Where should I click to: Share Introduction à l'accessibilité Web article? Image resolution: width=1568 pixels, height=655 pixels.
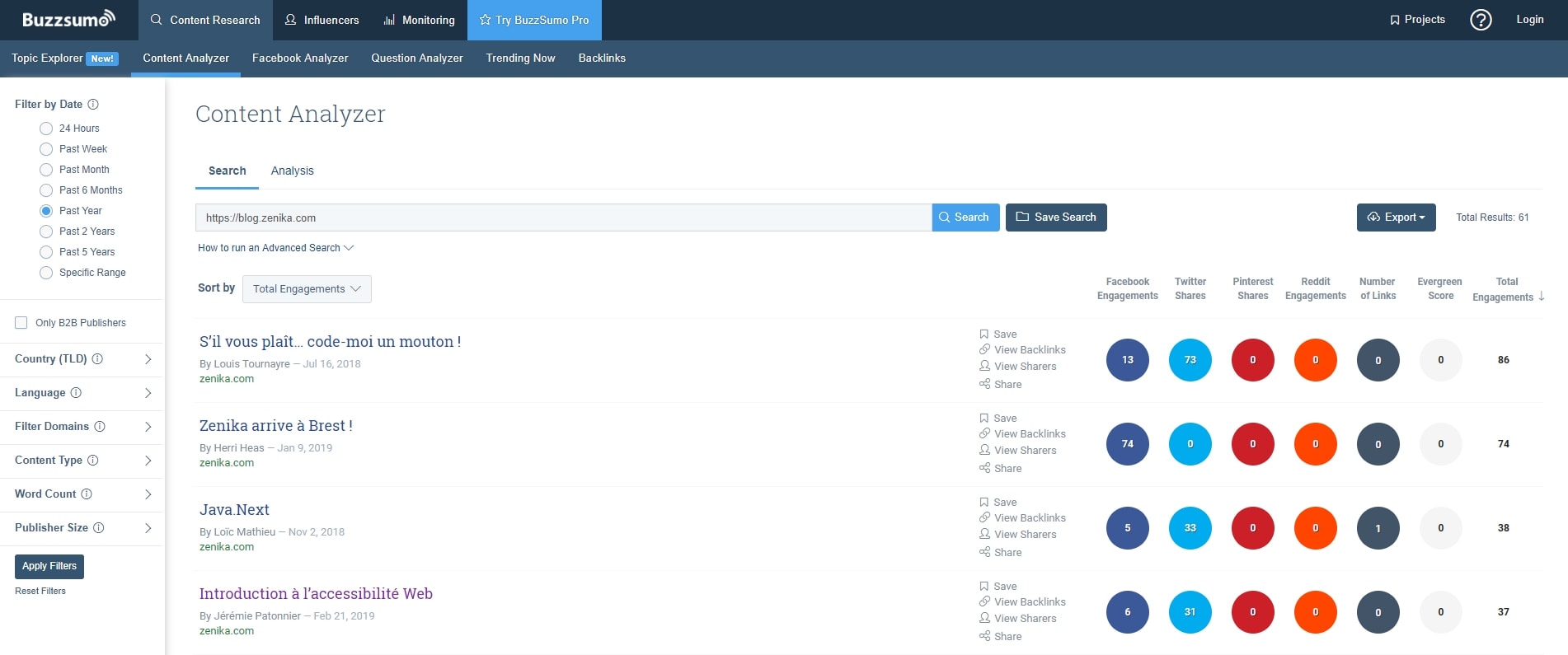1001,637
